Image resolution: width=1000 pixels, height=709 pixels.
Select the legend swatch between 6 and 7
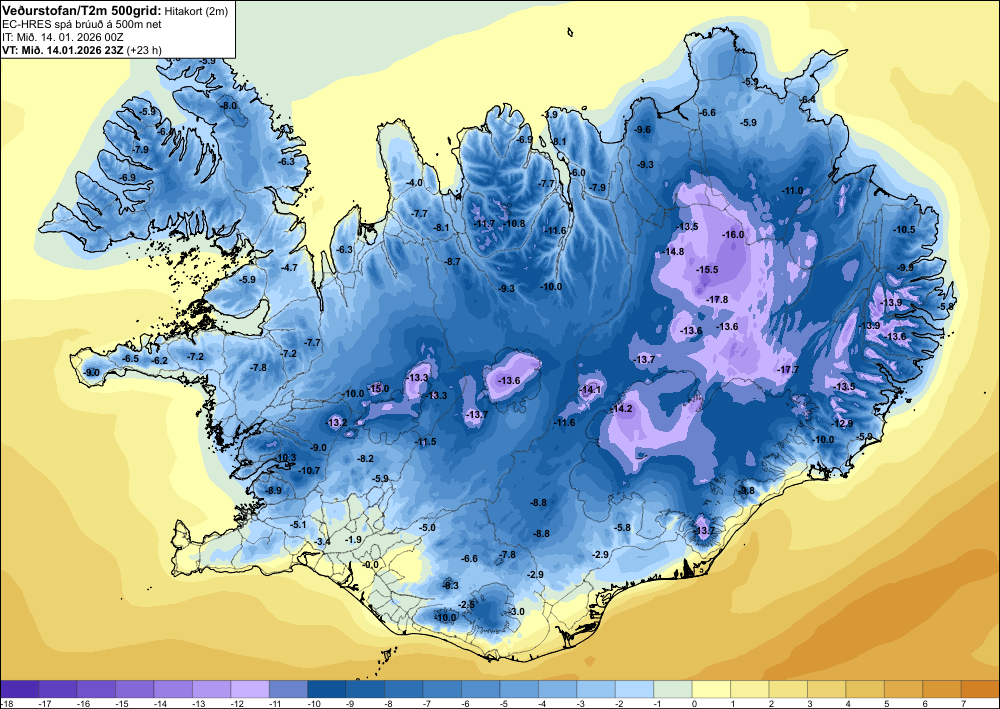pos(941,689)
